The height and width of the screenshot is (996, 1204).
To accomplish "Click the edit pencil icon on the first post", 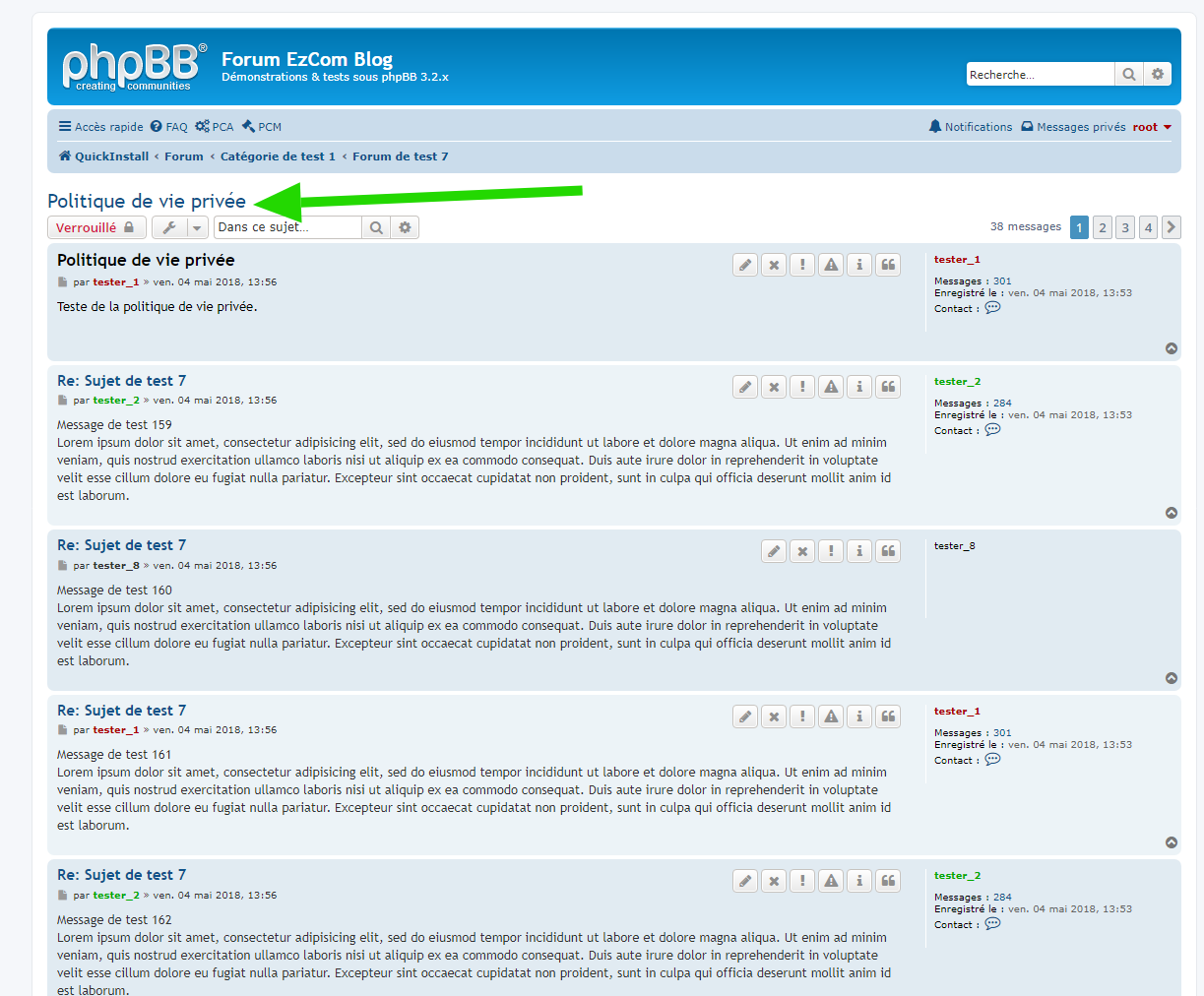I will coord(745,265).
